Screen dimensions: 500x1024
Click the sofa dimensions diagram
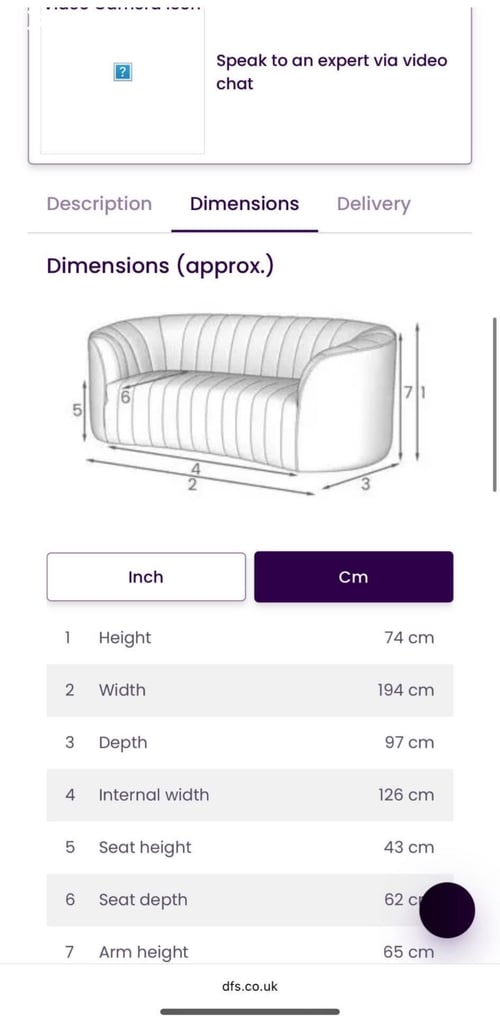(248, 404)
